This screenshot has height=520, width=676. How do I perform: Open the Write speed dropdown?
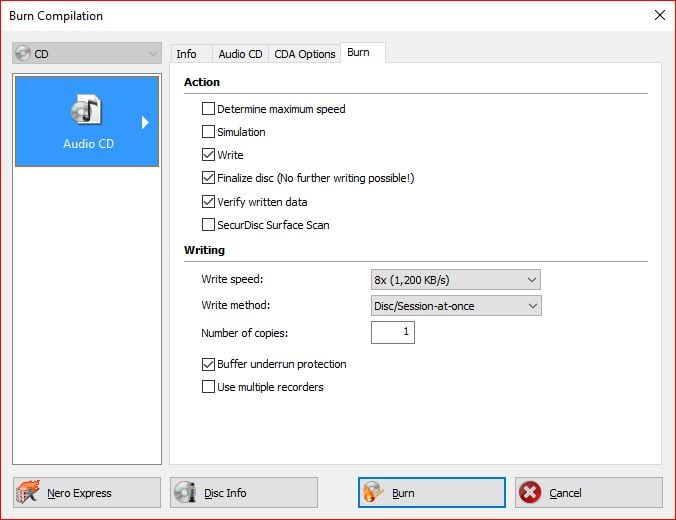tap(455, 280)
